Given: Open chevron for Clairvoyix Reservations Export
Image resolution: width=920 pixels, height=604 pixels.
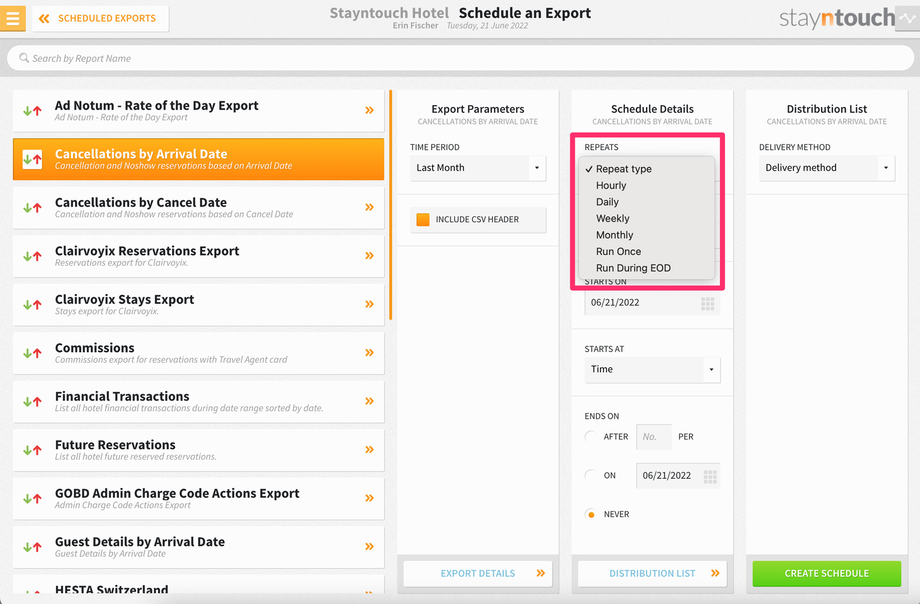Looking at the screenshot, I should coord(369,255).
